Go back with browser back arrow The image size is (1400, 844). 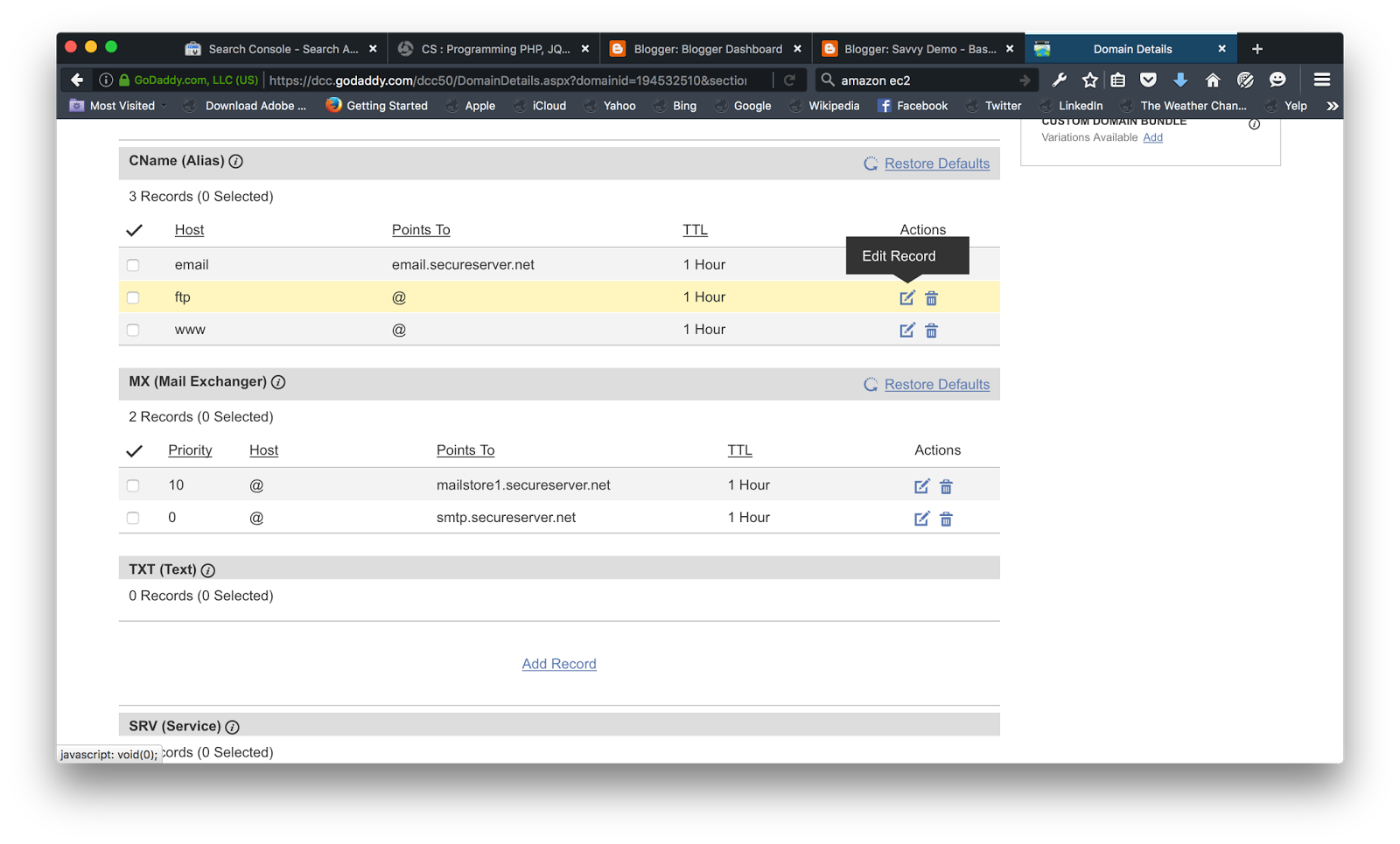[77, 80]
